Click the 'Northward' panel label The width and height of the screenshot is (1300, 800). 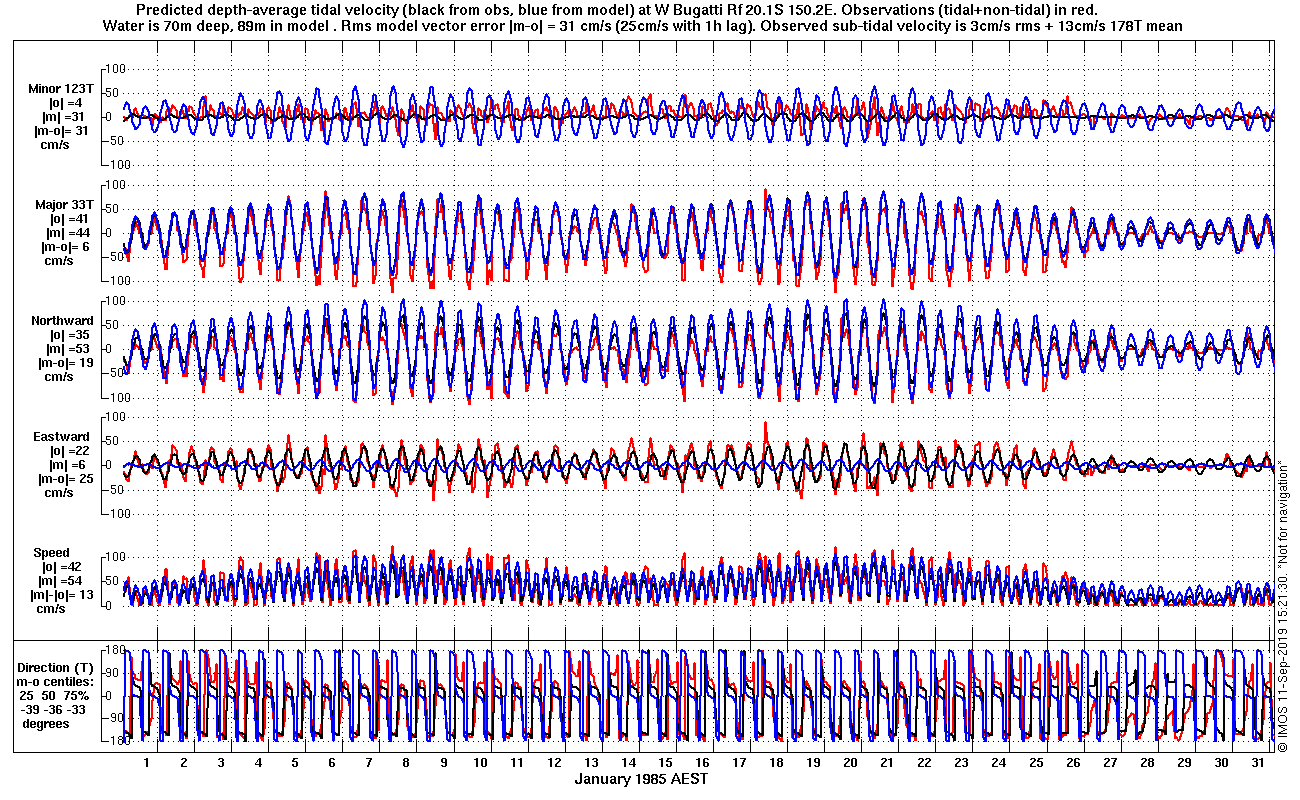click(62, 321)
